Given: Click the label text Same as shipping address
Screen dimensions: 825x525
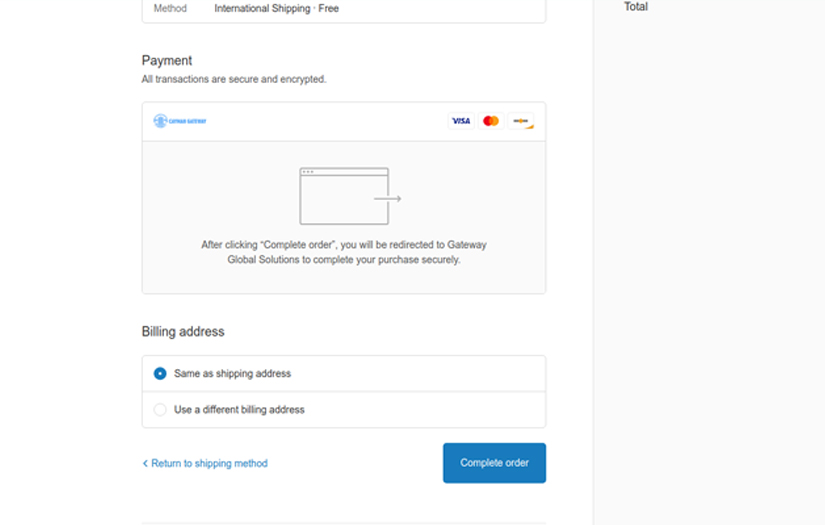Looking at the screenshot, I should tap(232, 374).
